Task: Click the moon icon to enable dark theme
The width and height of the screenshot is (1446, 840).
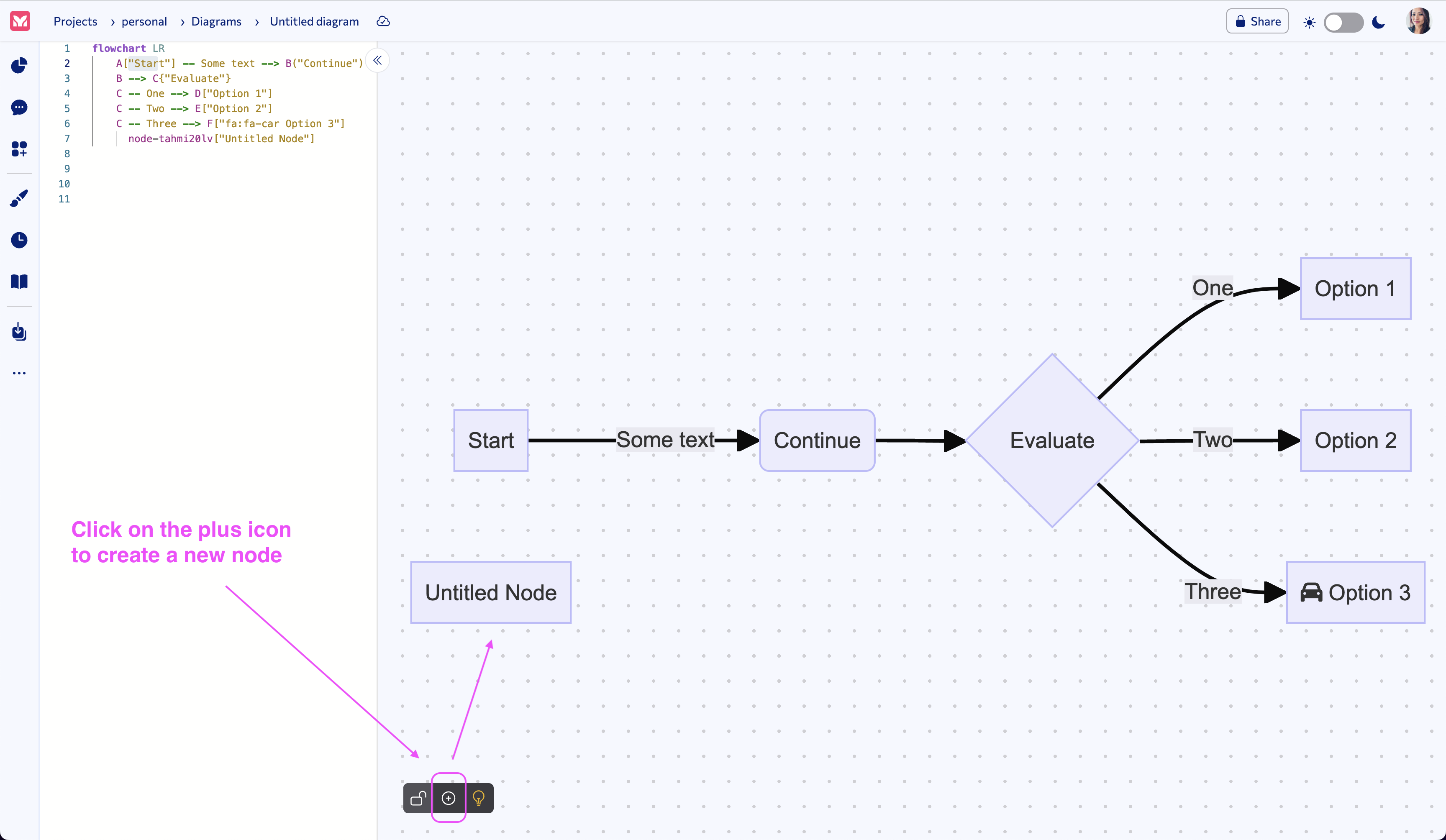Action: pyautogui.click(x=1379, y=22)
